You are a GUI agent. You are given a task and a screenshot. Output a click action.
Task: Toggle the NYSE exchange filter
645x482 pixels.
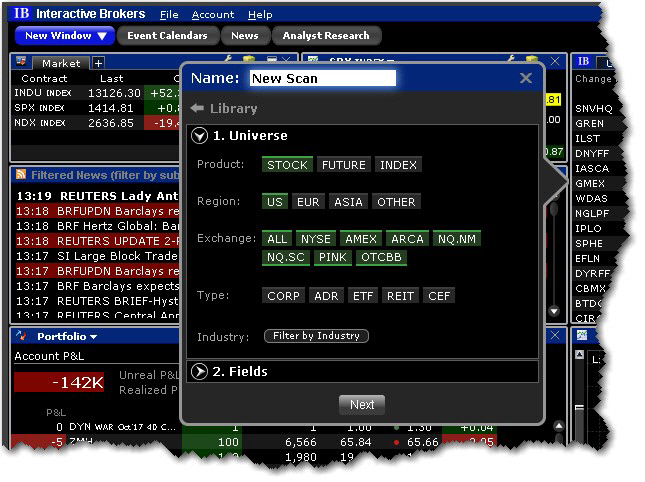coord(315,239)
